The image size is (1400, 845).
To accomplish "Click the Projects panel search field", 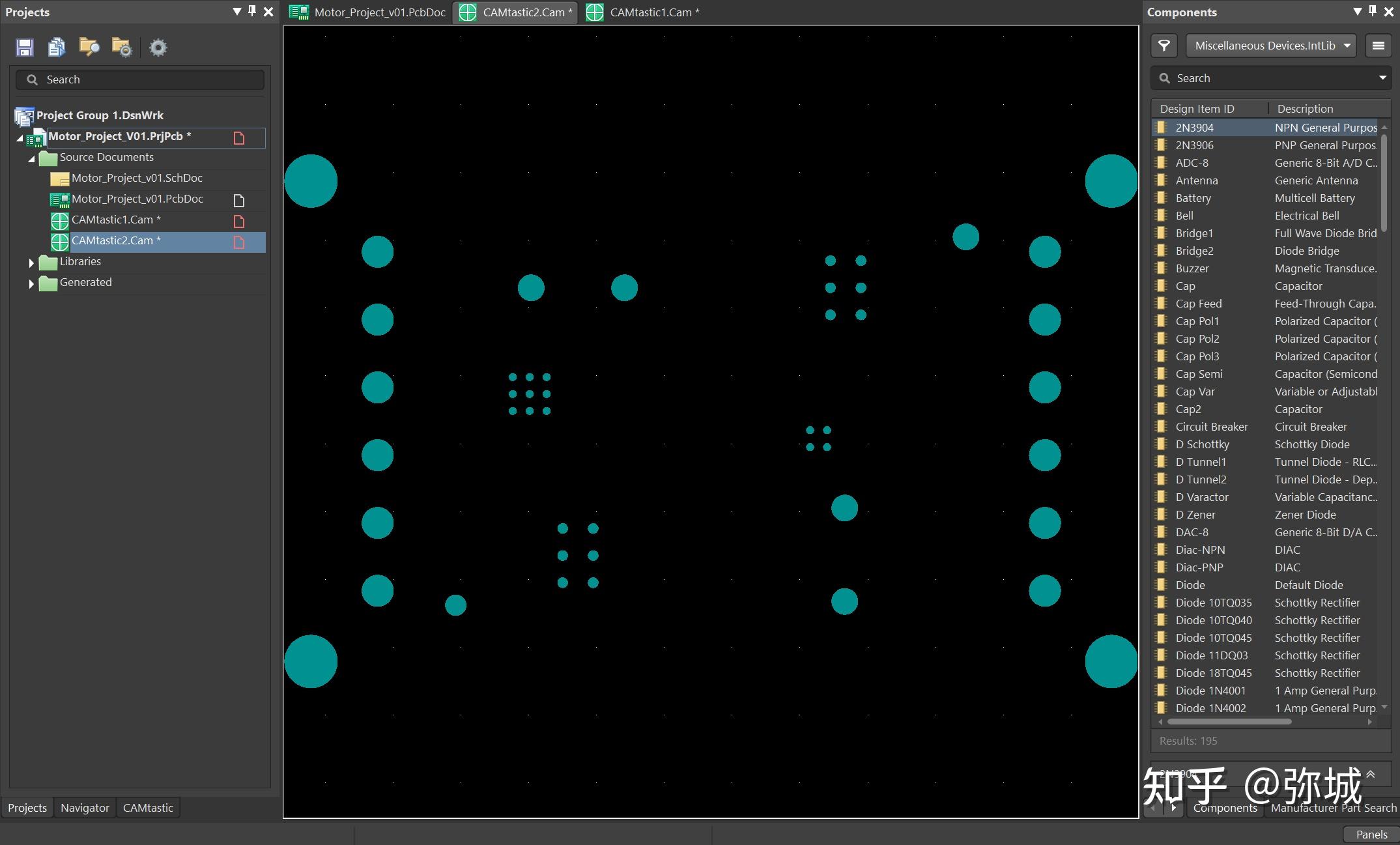I will tap(140, 79).
